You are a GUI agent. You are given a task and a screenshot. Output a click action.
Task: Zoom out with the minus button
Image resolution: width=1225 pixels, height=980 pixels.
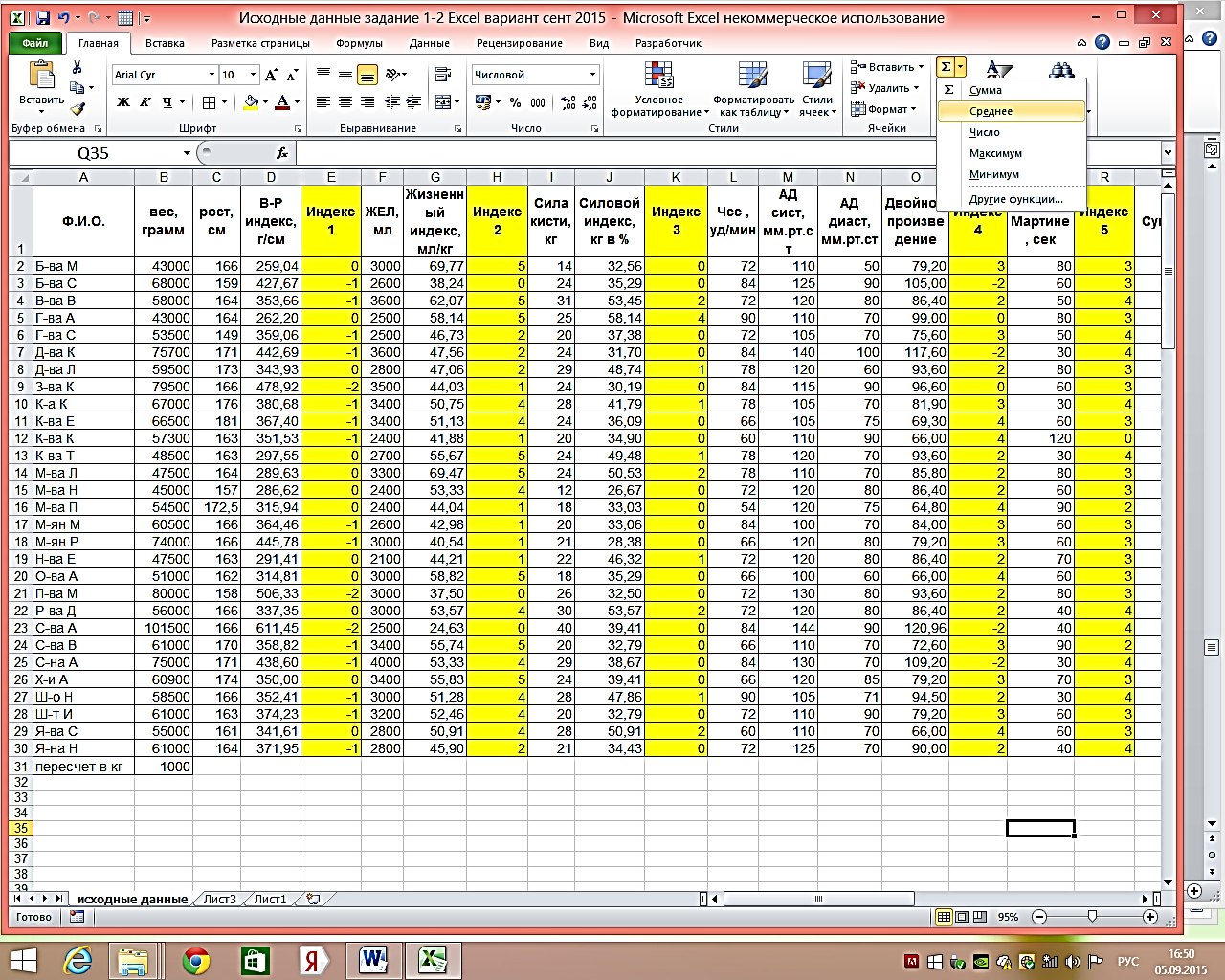click(x=1038, y=917)
